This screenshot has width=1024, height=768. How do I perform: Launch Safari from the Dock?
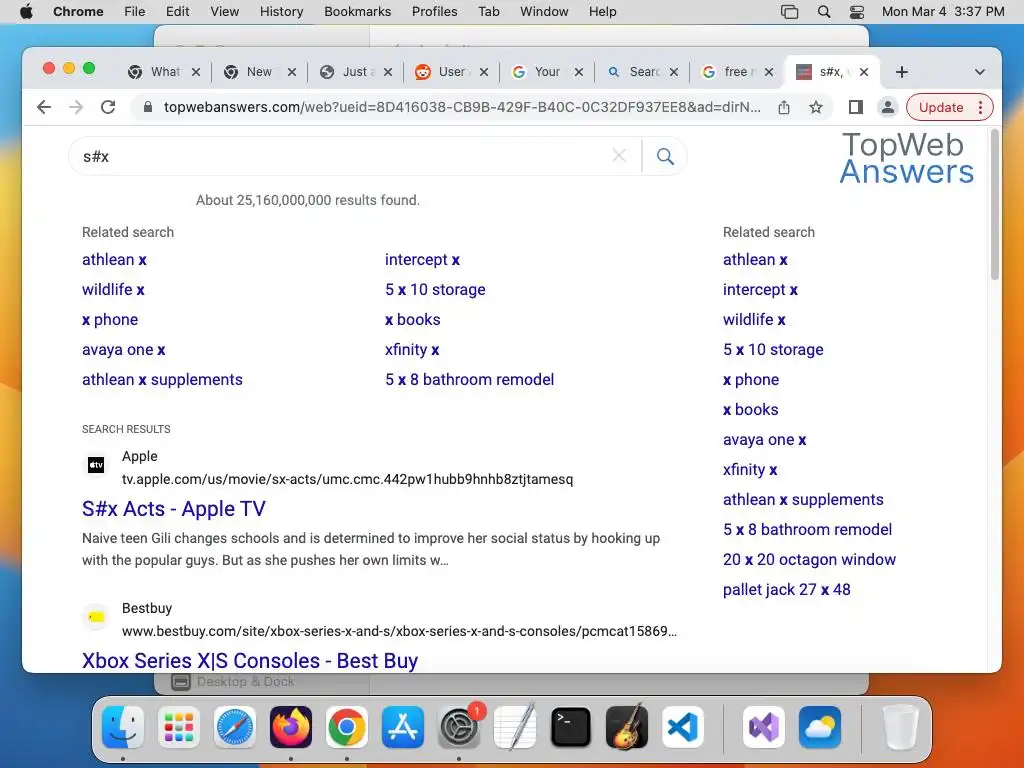(234, 727)
